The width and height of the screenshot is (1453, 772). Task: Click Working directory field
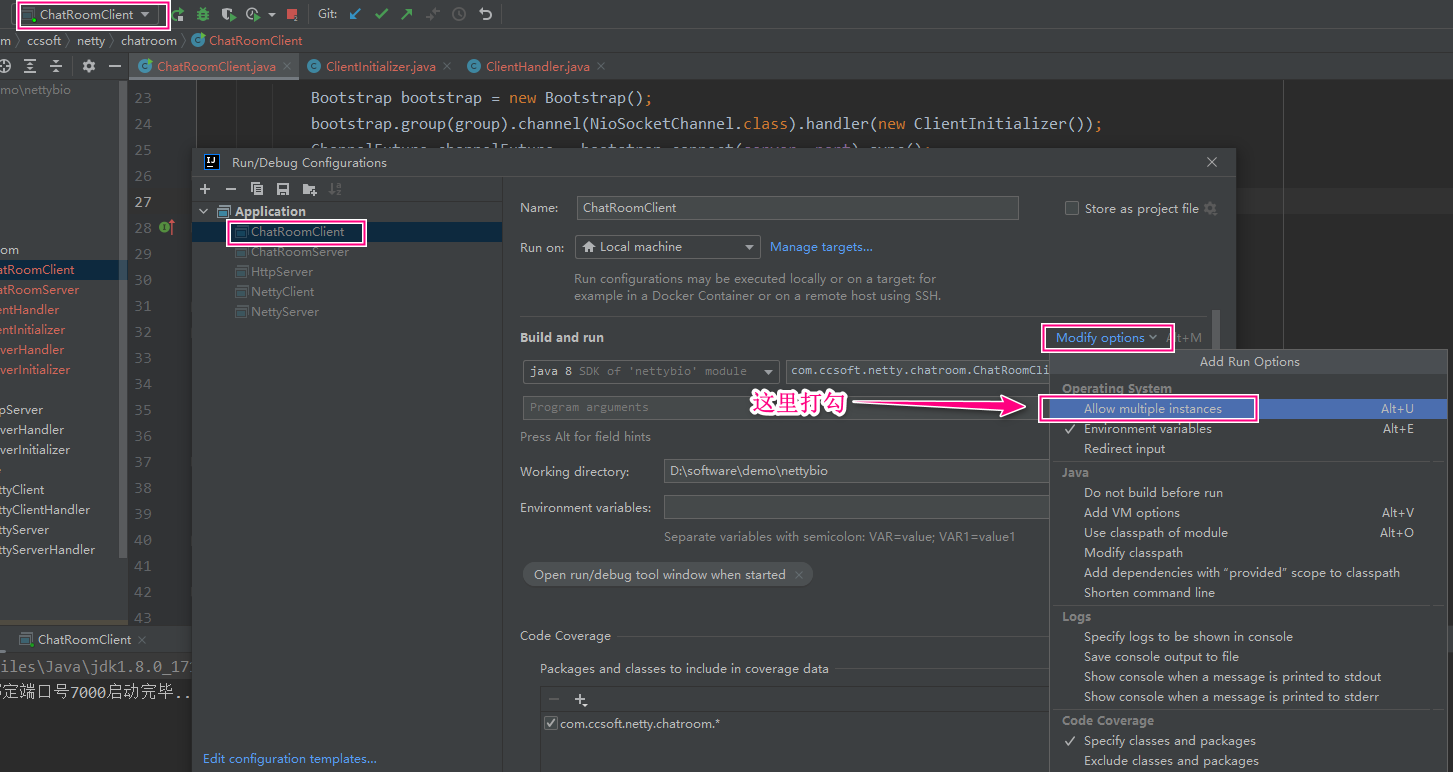click(856, 472)
